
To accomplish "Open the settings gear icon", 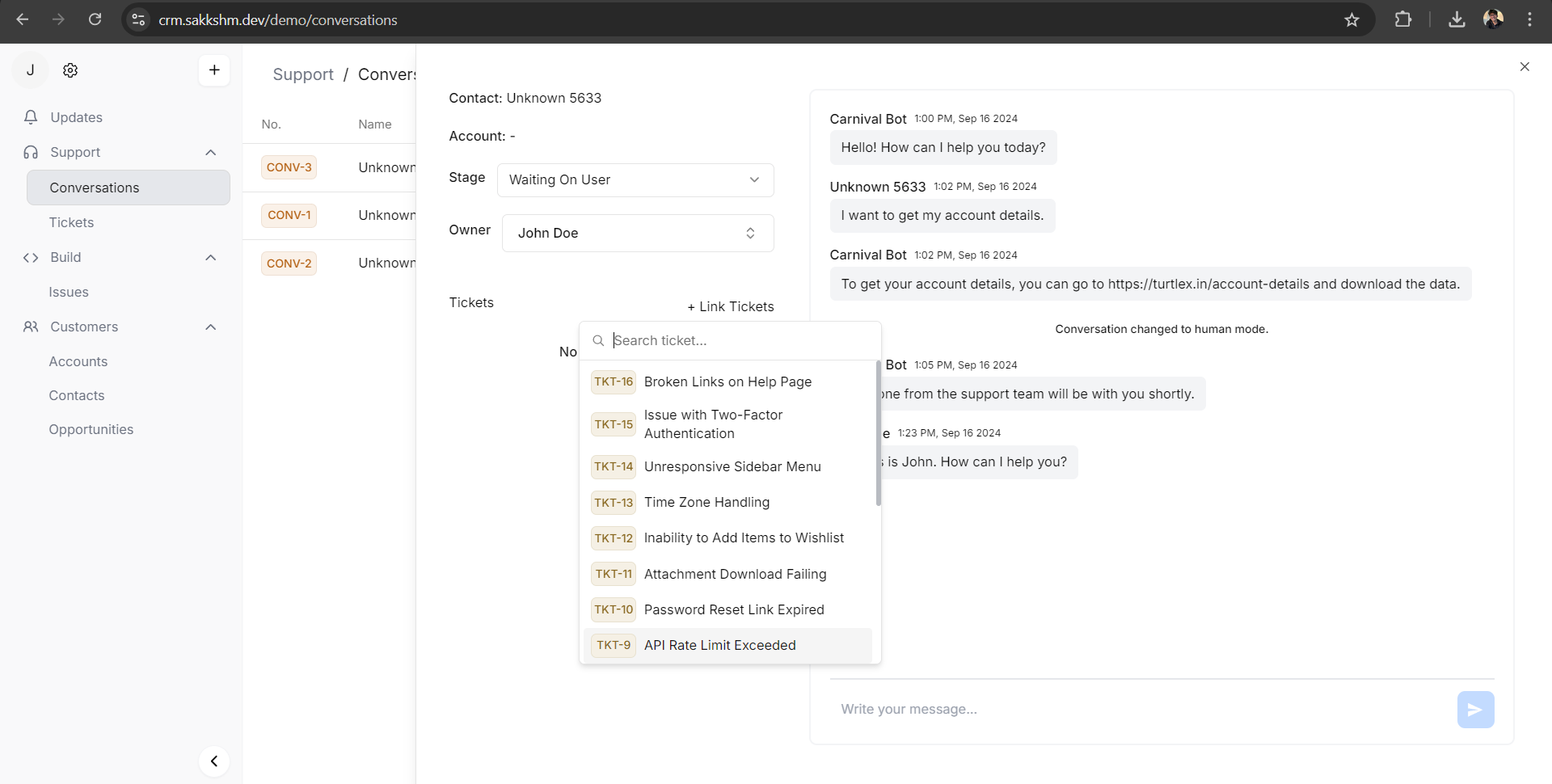I will (x=70, y=70).
